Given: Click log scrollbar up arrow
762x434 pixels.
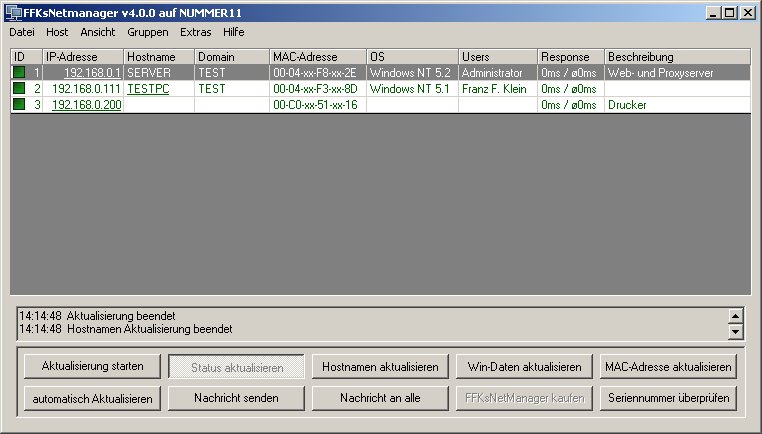Looking at the screenshot, I should (x=736, y=316).
